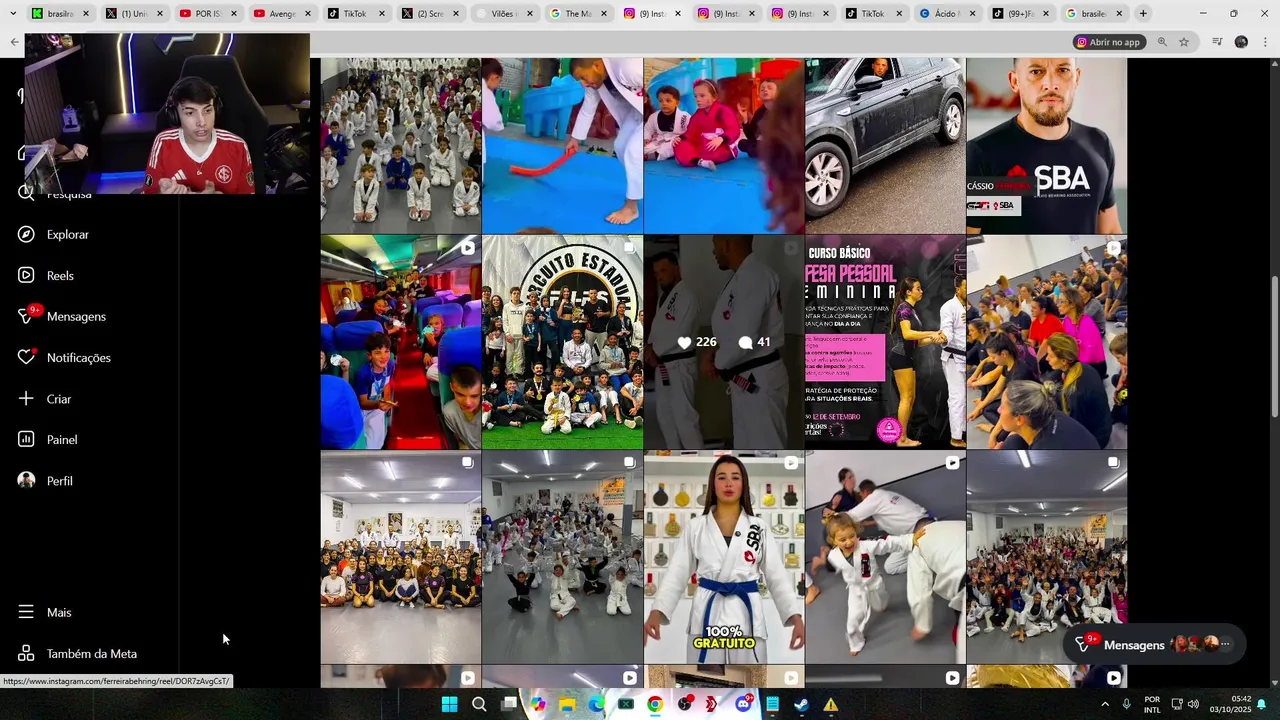Bookmark this page with the star icon

tap(1184, 42)
